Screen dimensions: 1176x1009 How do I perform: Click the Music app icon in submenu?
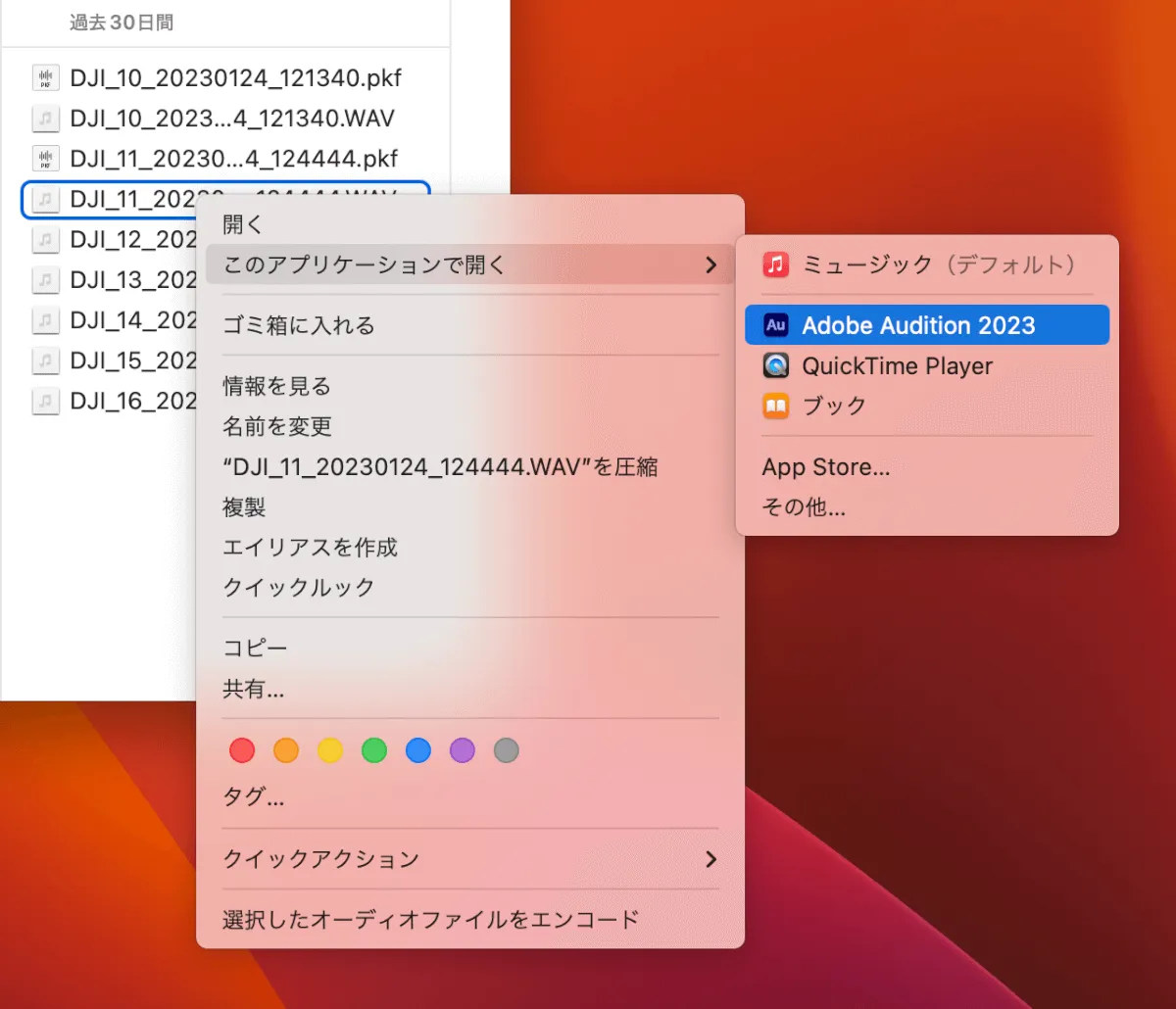776,264
